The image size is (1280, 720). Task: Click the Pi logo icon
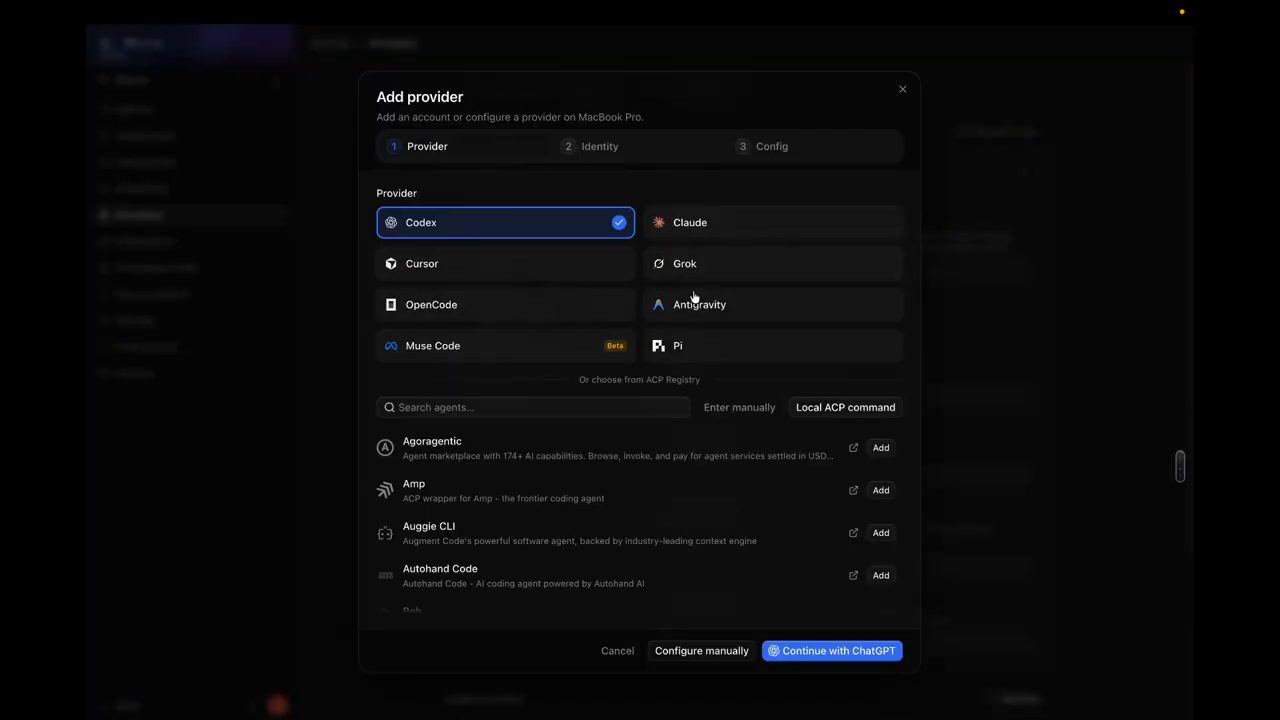[x=658, y=345]
